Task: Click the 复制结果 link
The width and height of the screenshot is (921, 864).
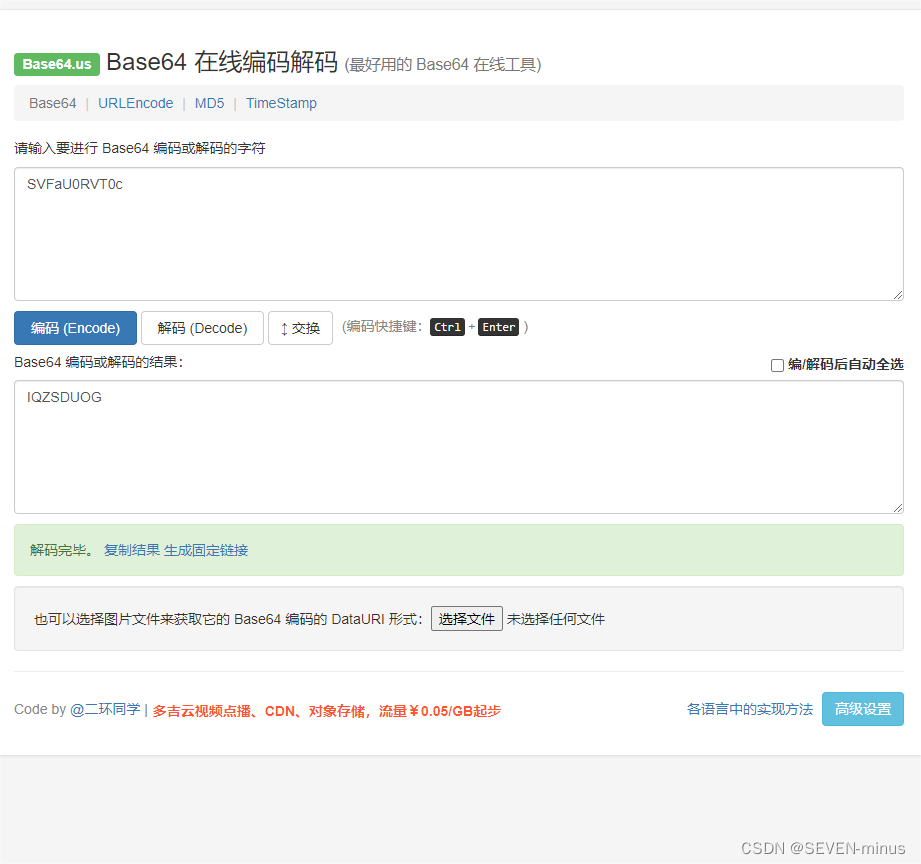Action: [x=132, y=550]
